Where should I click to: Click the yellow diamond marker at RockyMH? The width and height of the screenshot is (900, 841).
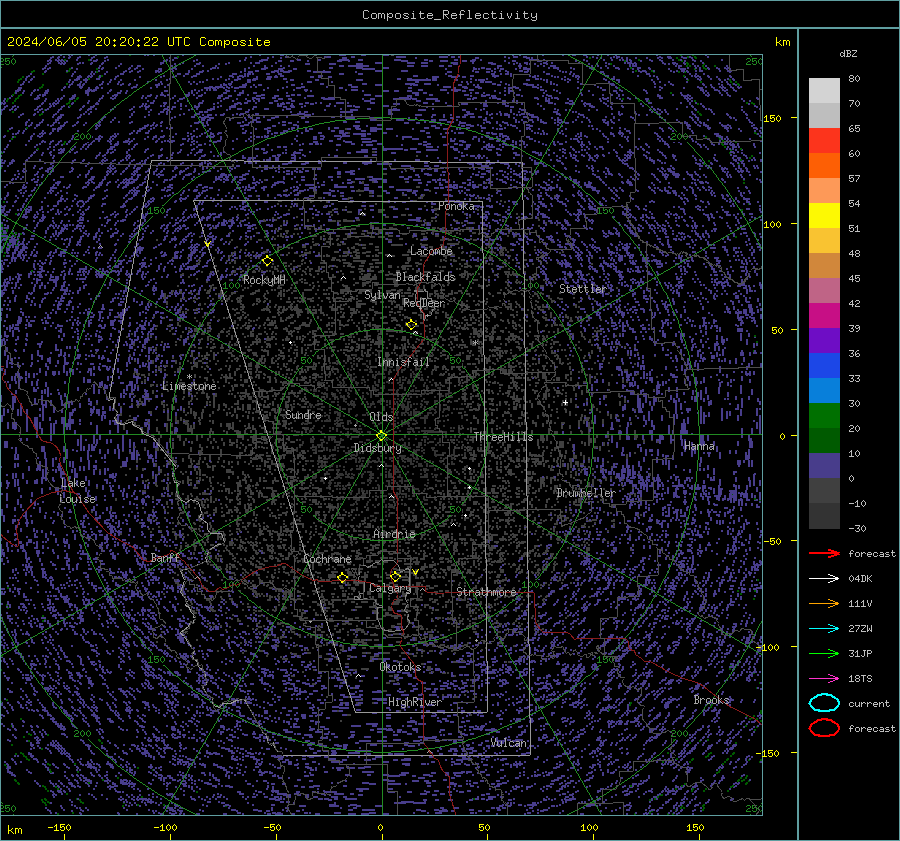[267, 261]
